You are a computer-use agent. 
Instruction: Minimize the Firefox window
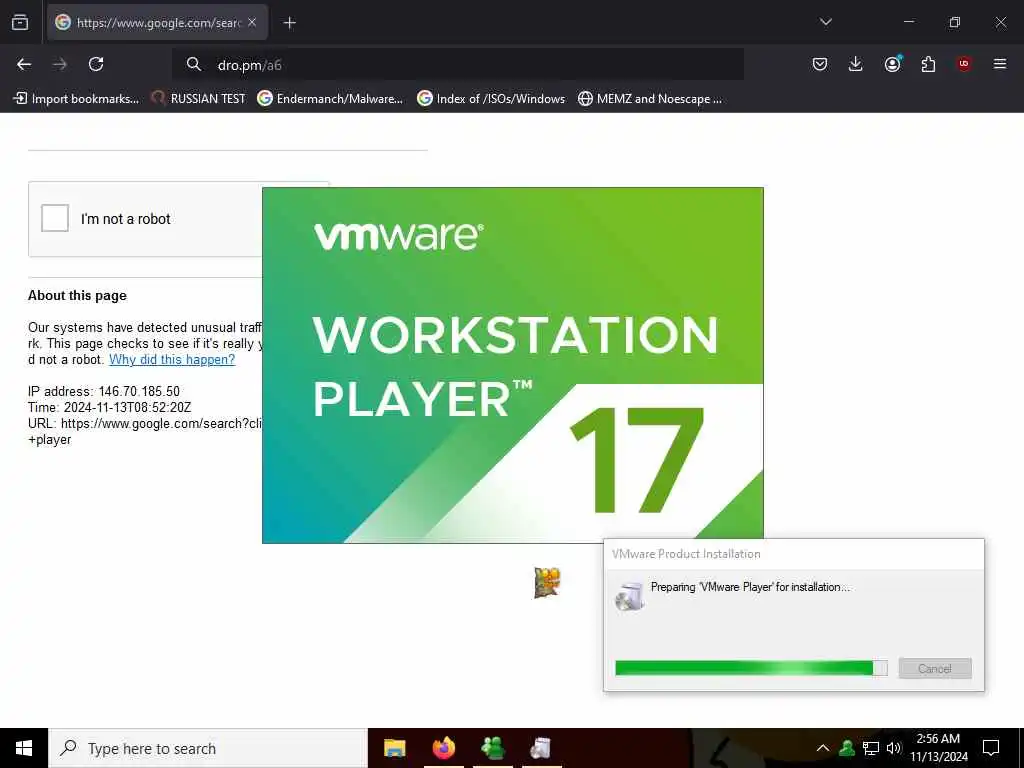909,22
